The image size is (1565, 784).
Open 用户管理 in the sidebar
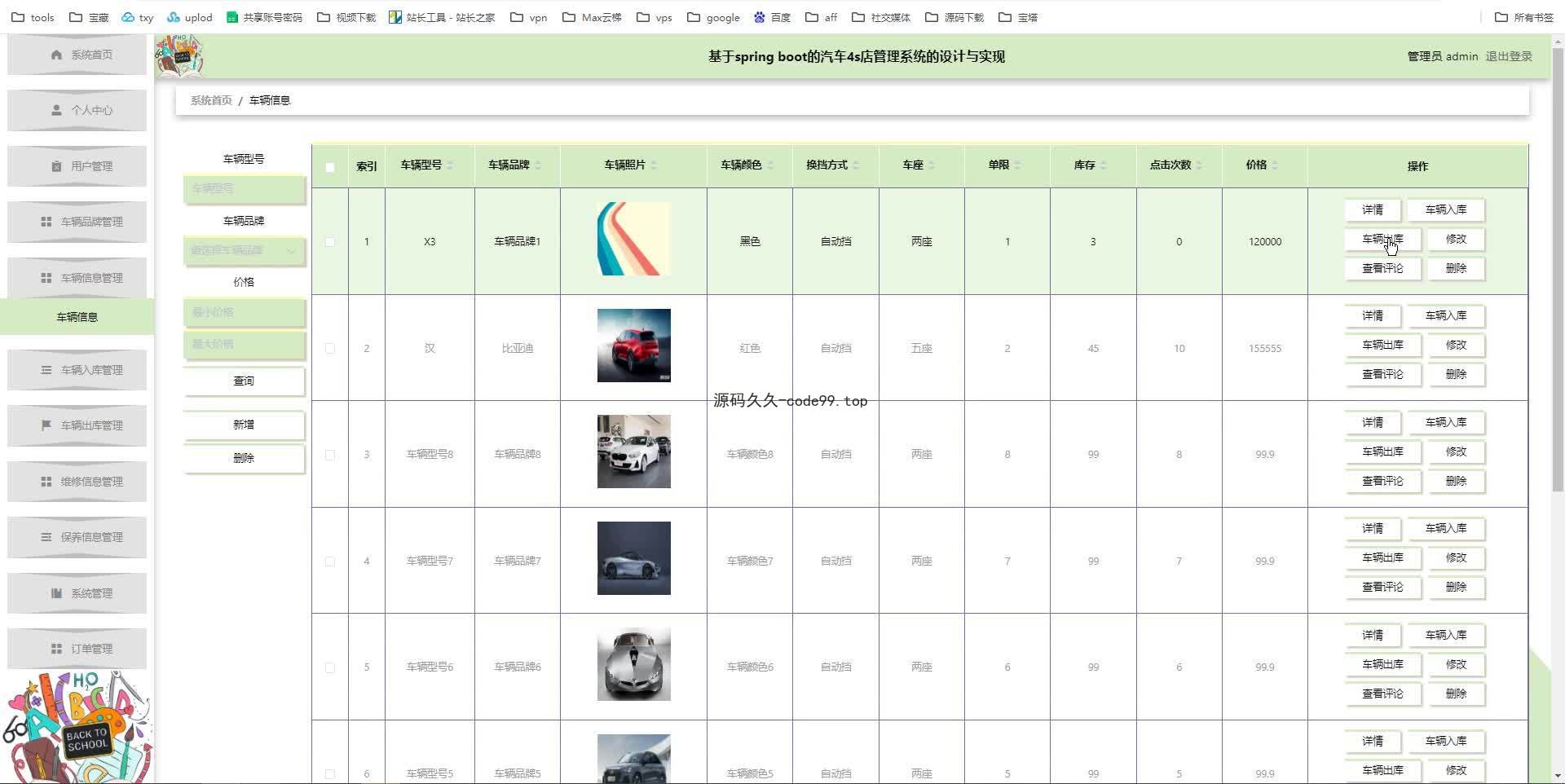coord(77,166)
